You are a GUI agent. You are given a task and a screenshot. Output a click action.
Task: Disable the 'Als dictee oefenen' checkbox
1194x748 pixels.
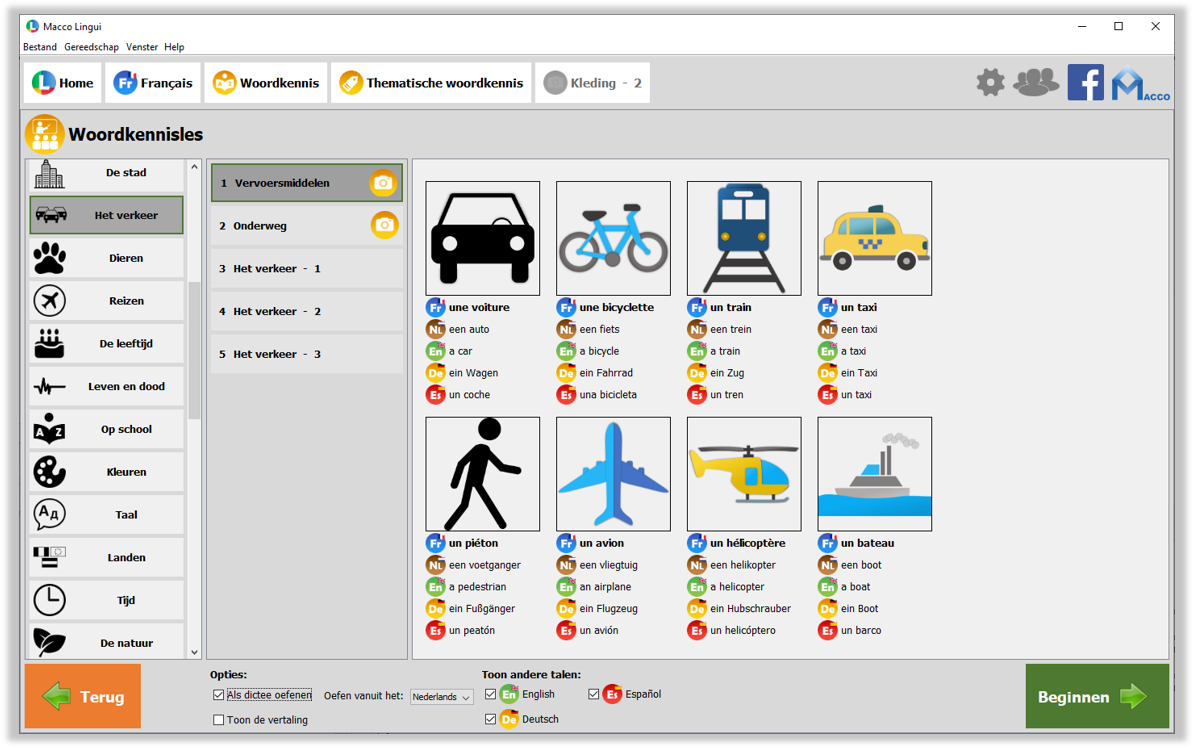(x=219, y=695)
